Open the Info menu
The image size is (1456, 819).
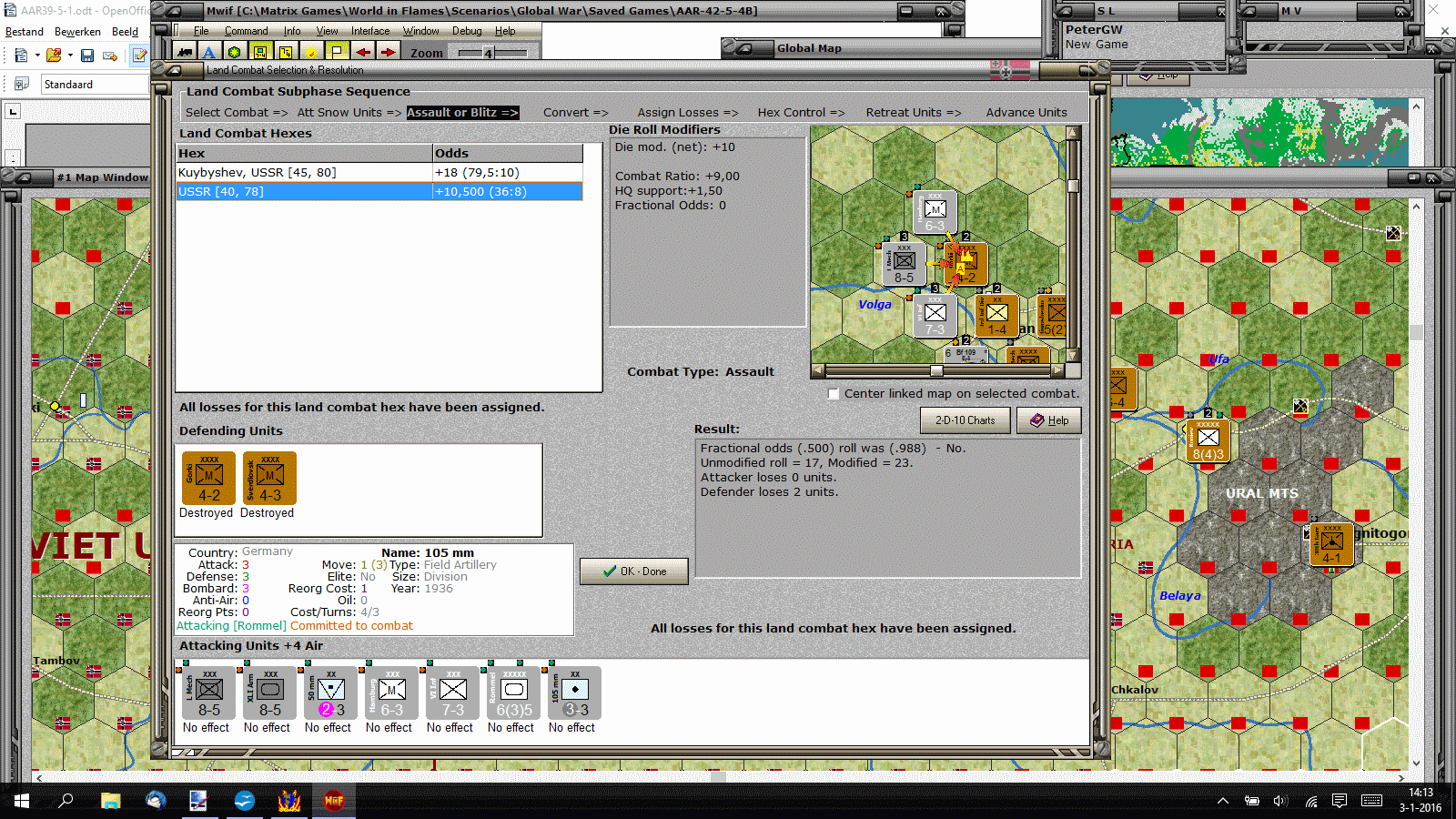[292, 31]
